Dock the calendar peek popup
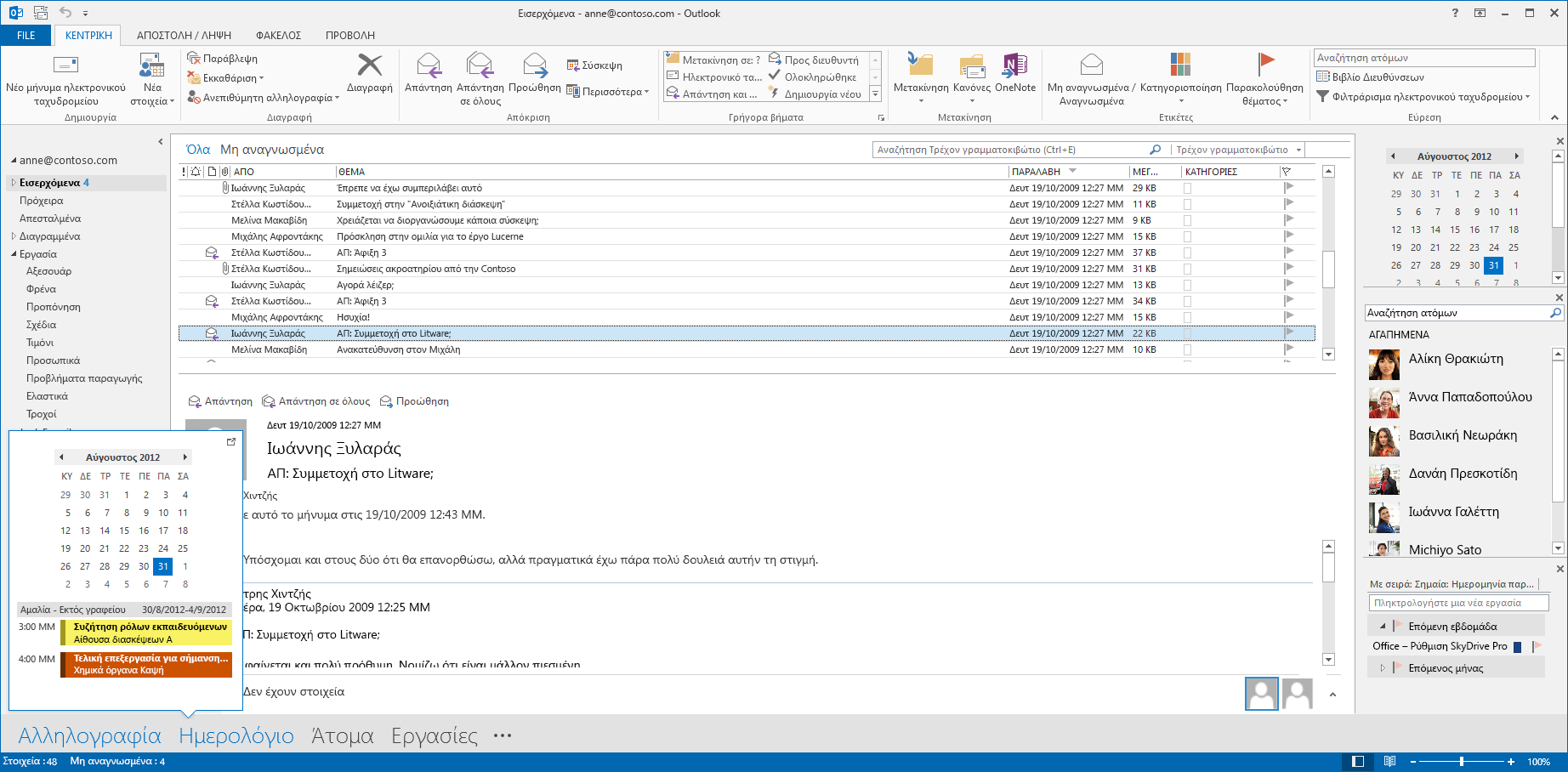Image resolution: width=1568 pixels, height=772 pixels. click(x=231, y=442)
